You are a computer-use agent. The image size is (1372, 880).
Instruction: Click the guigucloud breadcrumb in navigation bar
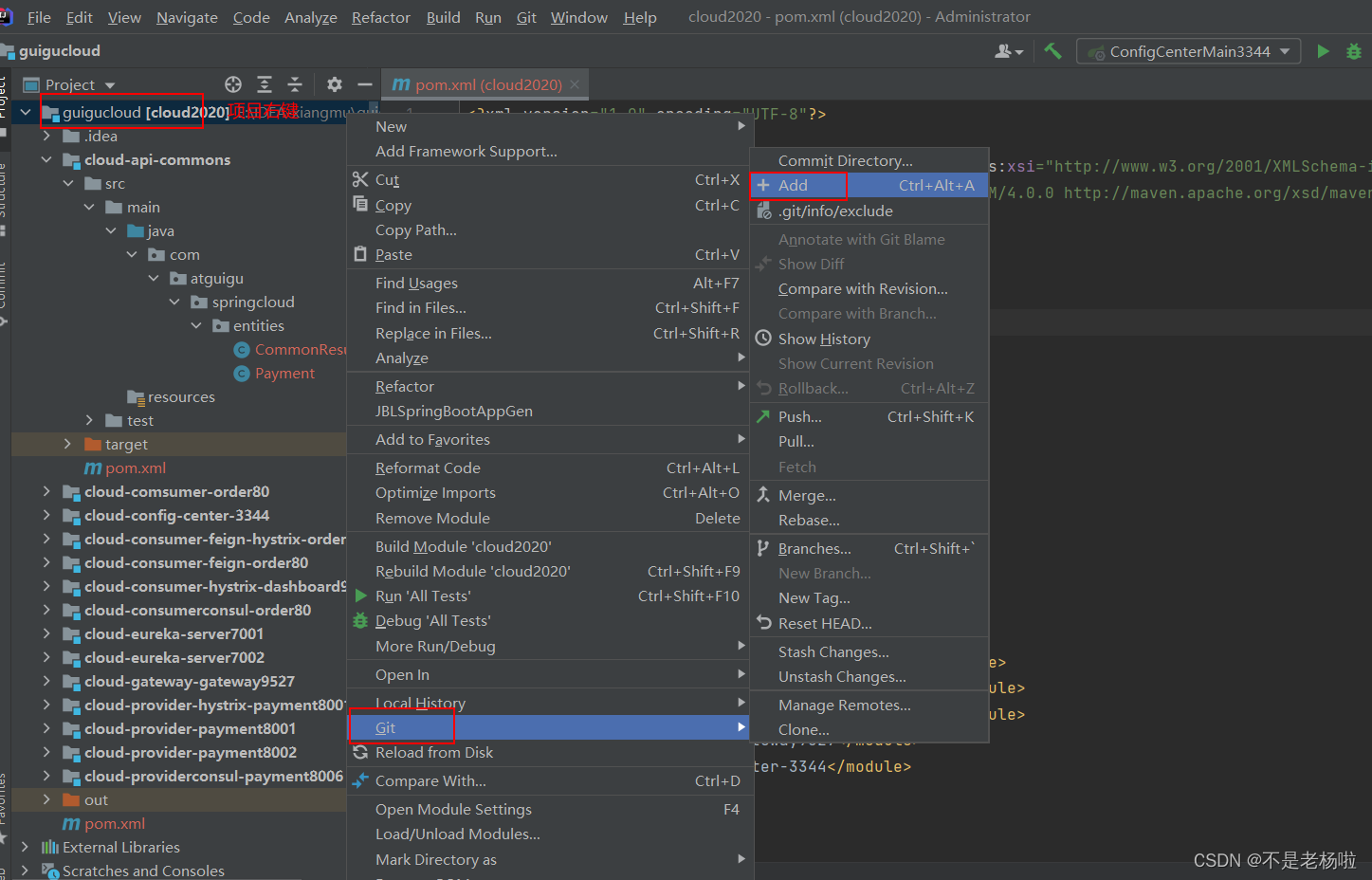[59, 50]
